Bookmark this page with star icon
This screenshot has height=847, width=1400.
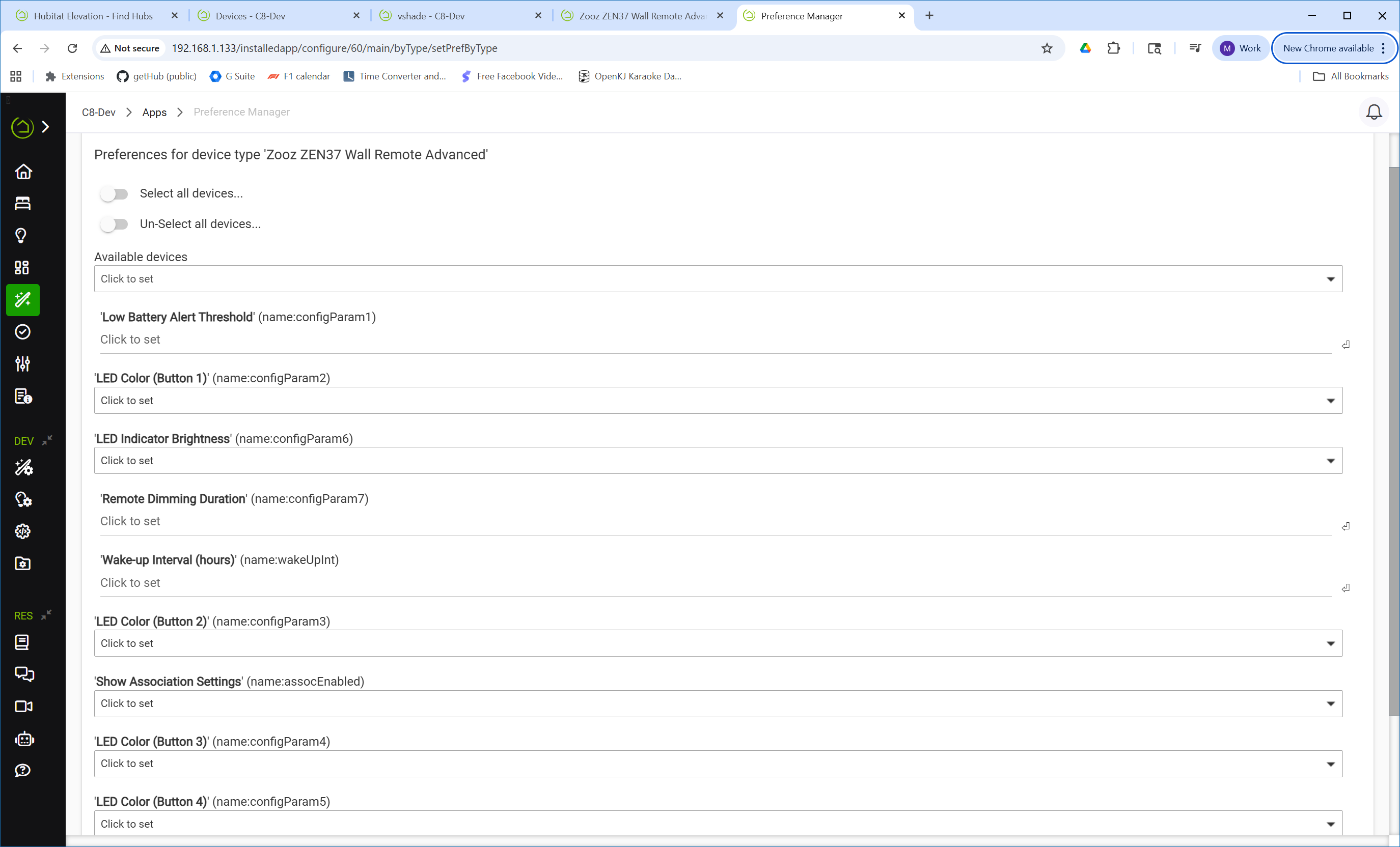[1047, 48]
